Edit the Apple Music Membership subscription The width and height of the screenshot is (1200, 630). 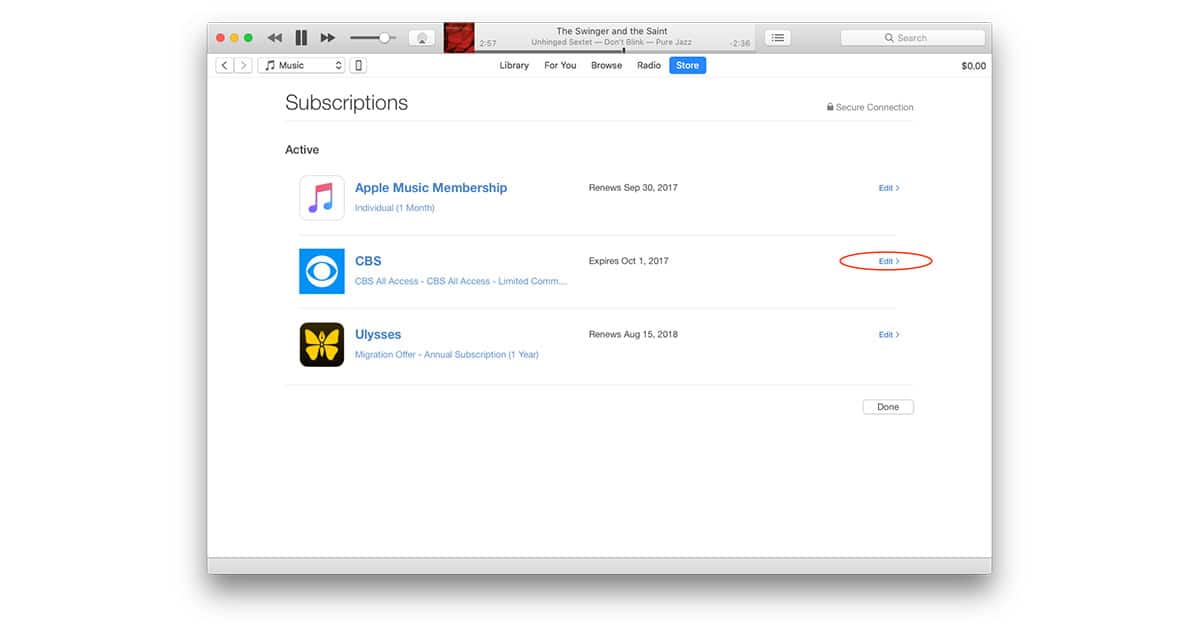(x=889, y=188)
